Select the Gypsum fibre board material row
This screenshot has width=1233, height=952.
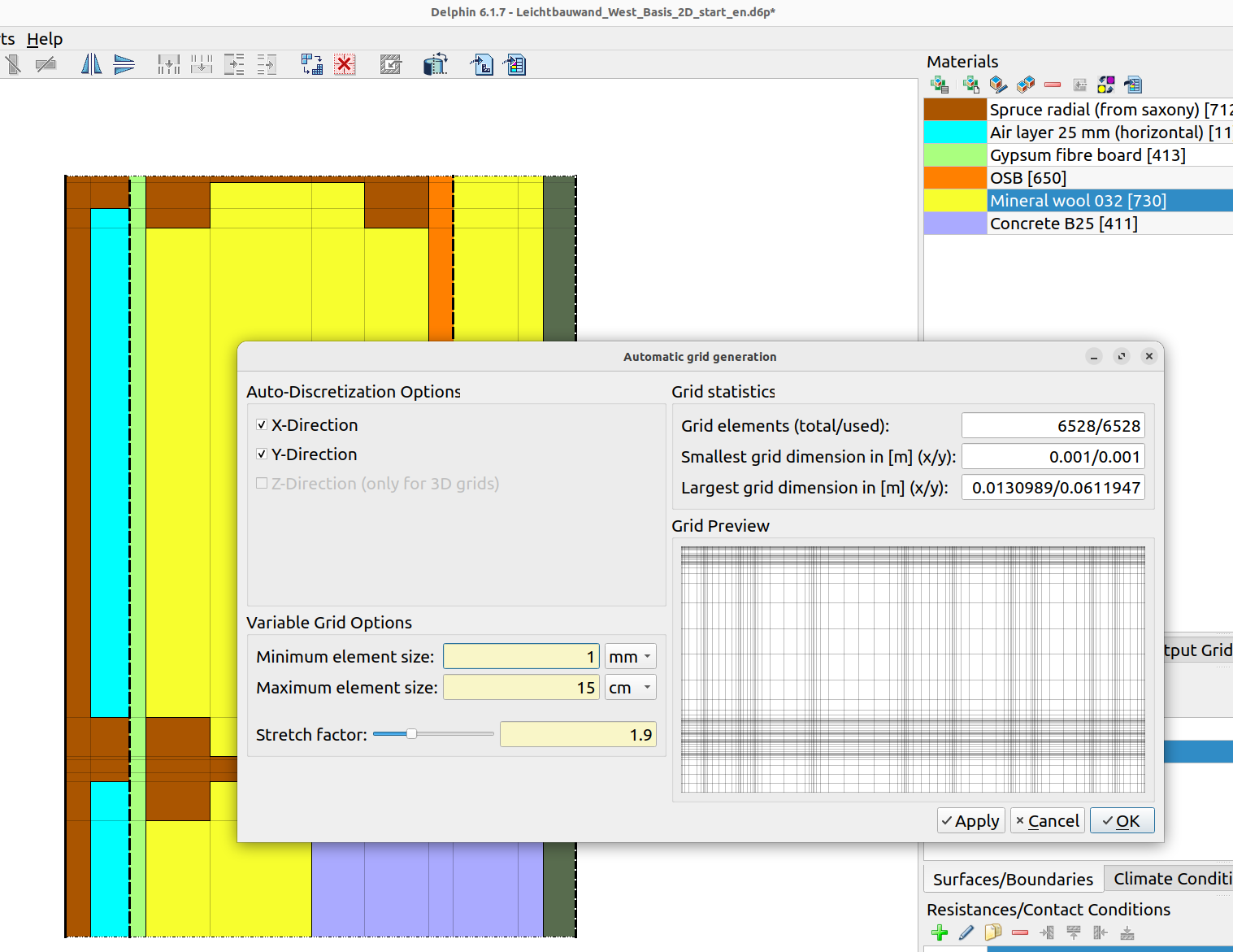click(1079, 155)
